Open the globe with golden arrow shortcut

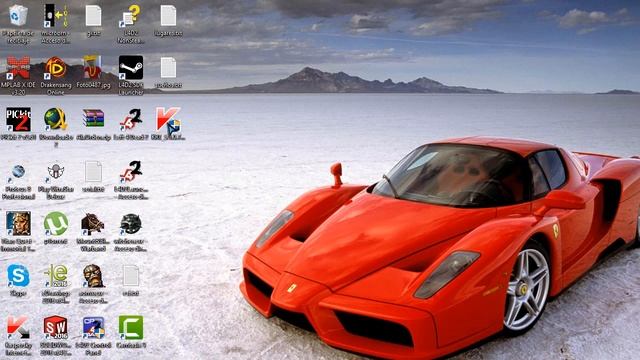56,119
